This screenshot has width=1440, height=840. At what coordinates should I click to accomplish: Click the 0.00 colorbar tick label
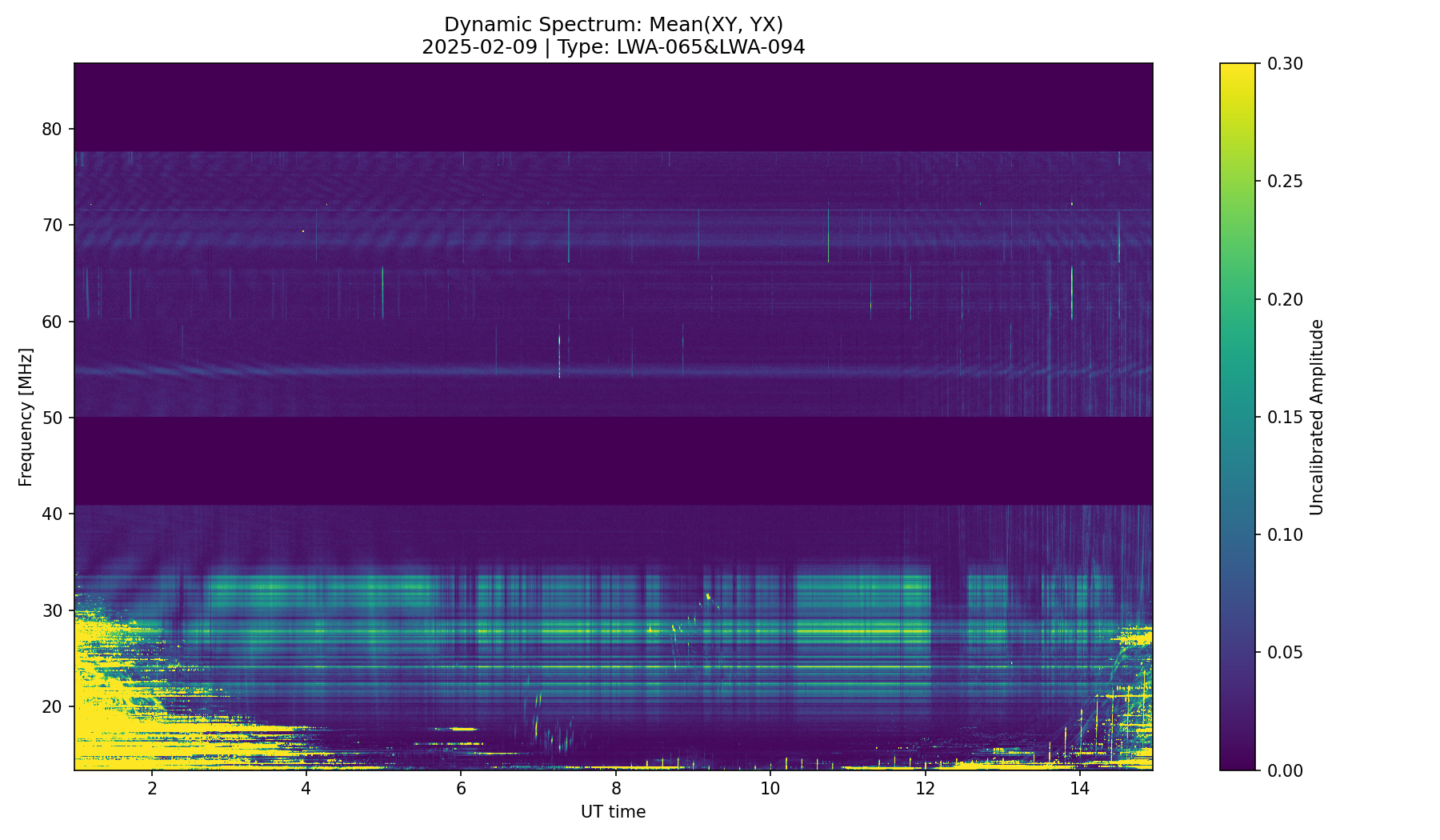click(x=1285, y=770)
